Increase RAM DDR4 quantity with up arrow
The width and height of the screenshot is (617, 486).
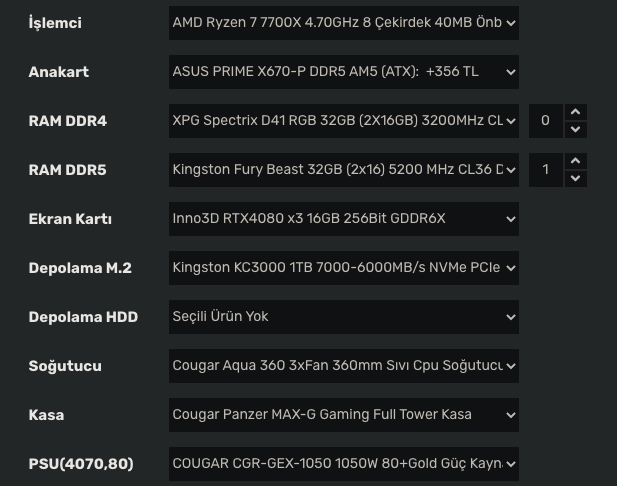(575, 112)
